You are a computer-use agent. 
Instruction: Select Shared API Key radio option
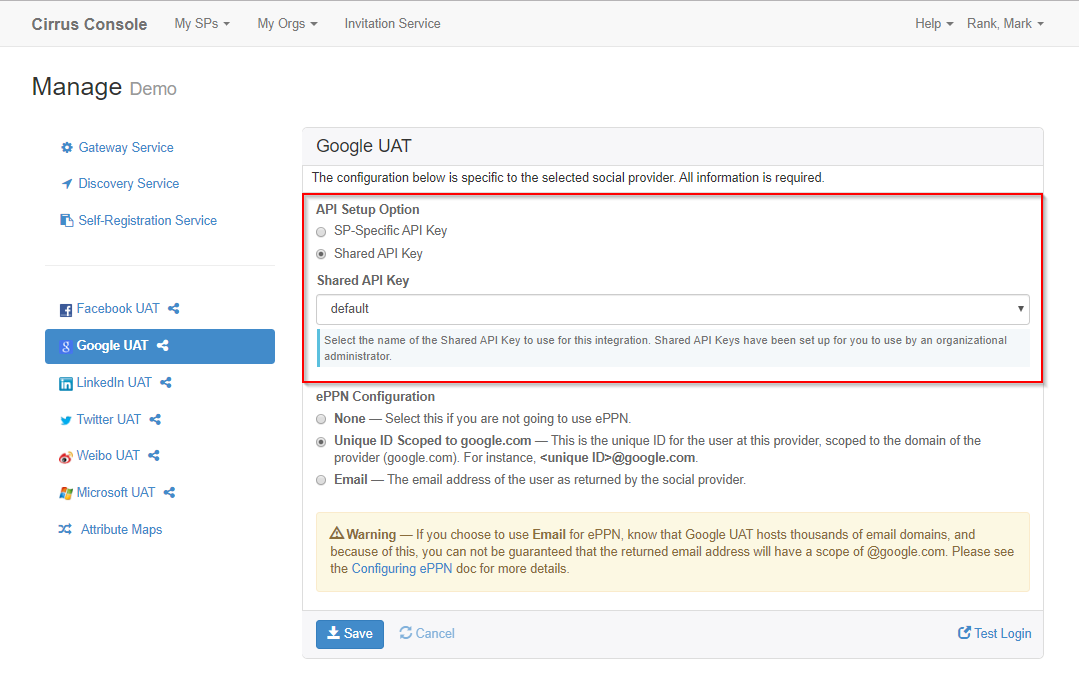click(x=321, y=255)
